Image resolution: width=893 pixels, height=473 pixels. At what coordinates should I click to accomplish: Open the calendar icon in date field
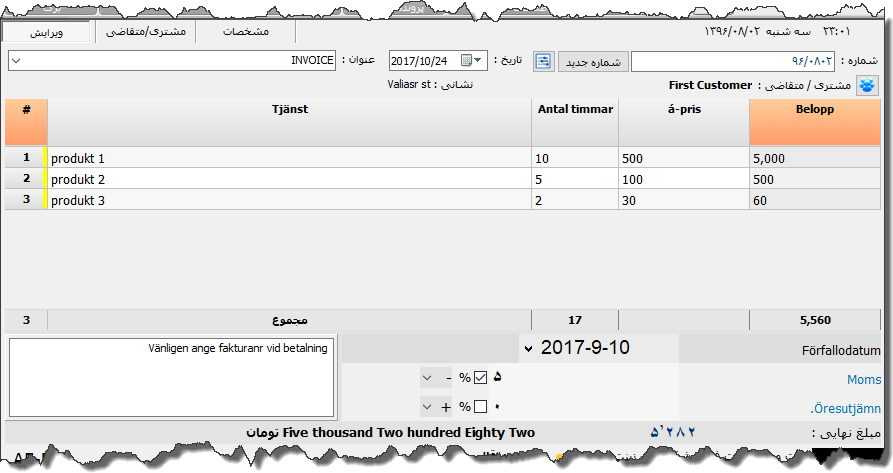point(466,60)
